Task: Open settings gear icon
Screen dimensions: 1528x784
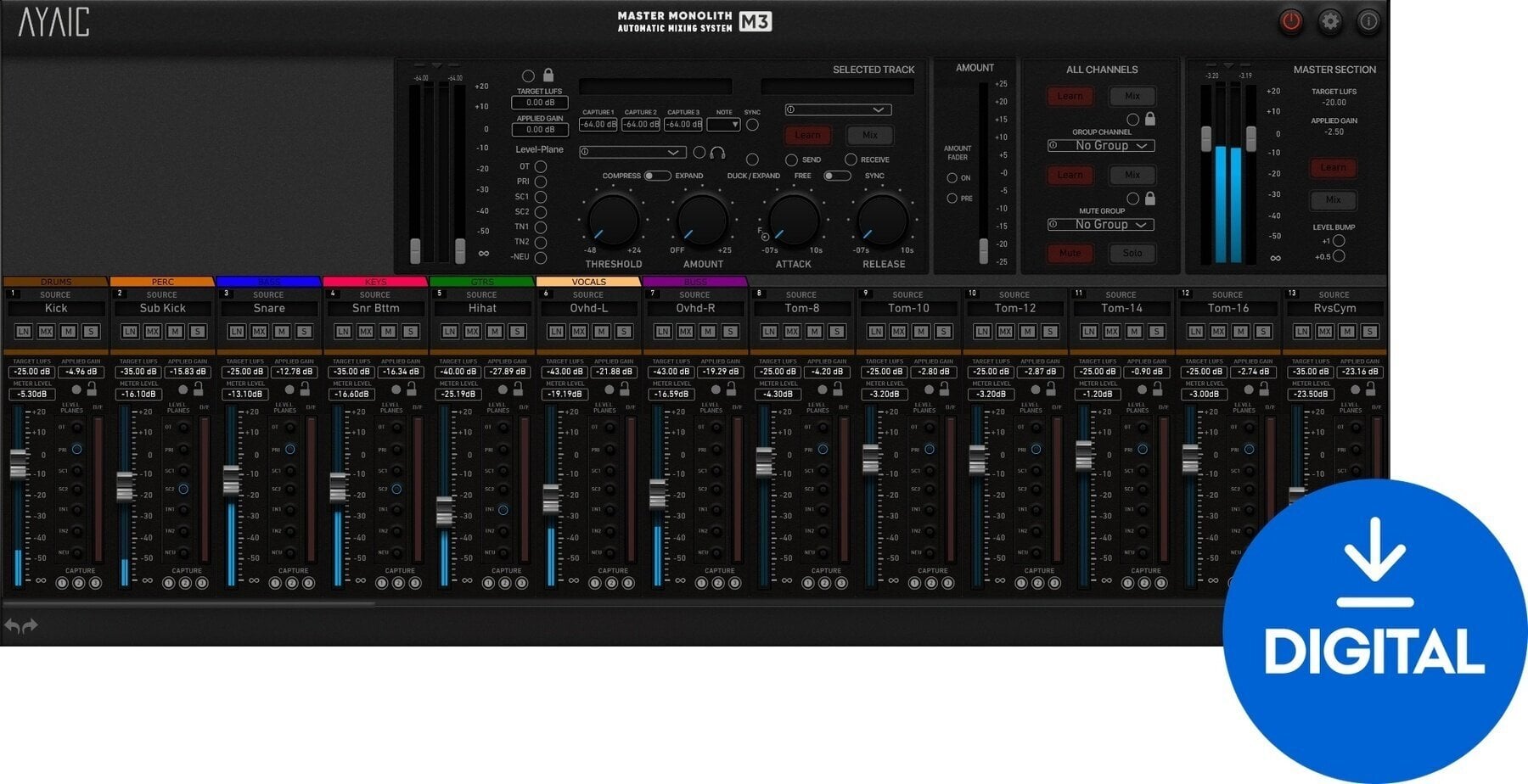Action: 1330,21
